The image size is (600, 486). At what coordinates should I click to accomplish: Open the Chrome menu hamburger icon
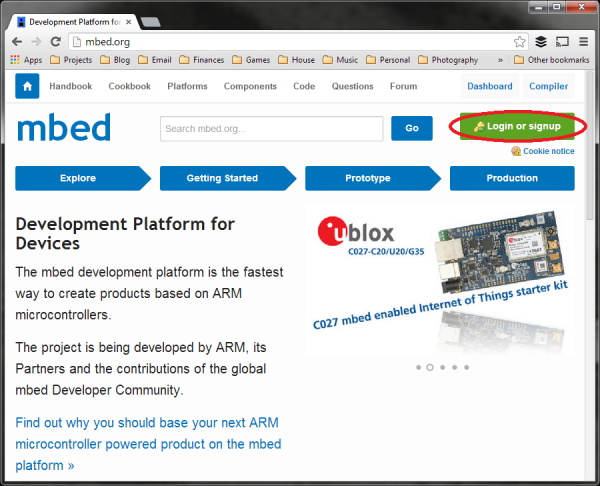[x=582, y=42]
